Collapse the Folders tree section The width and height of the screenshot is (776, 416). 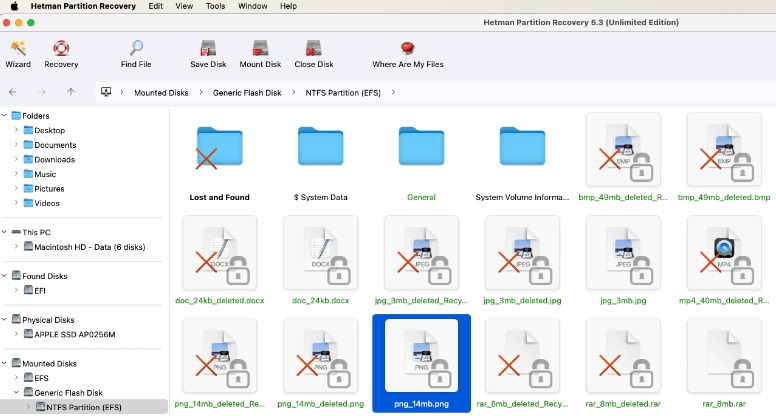pos(4,115)
